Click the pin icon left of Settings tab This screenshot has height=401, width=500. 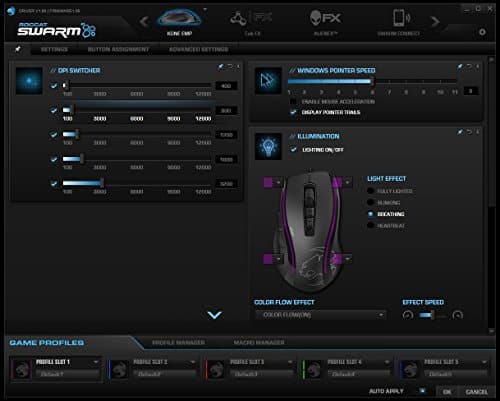pos(18,49)
